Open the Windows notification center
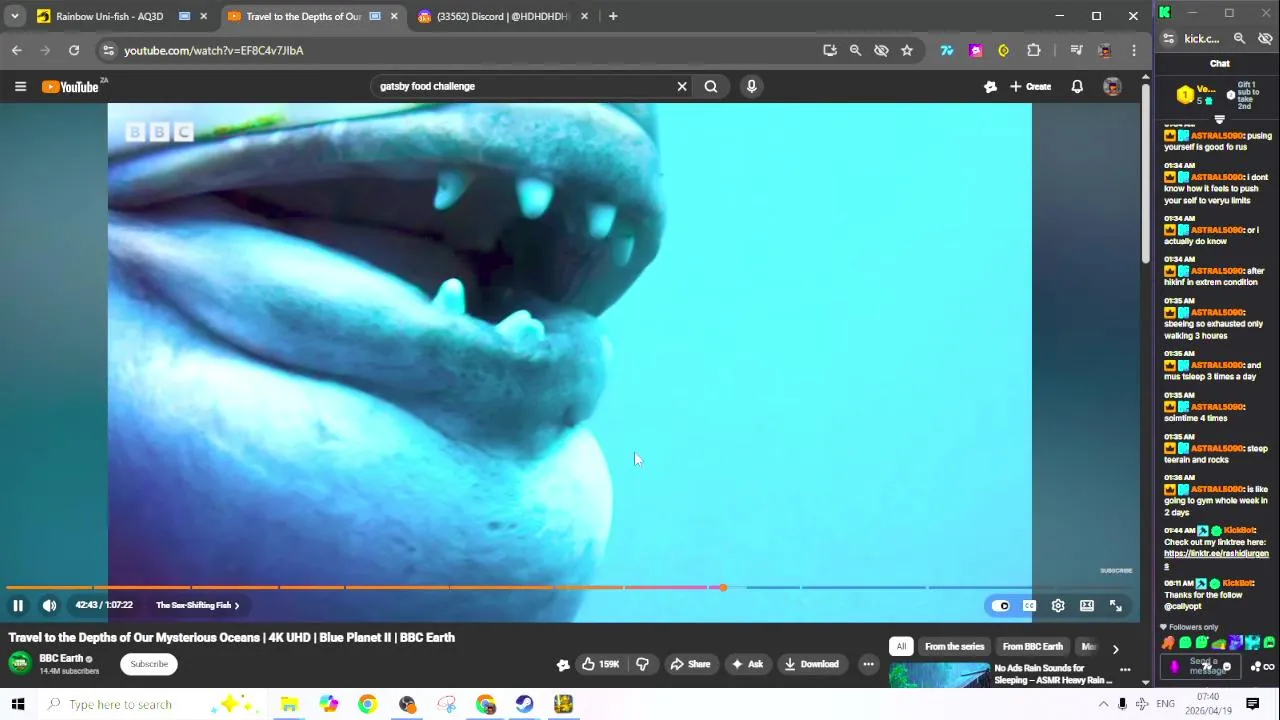The height and width of the screenshot is (720, 1280). (1252, 704)
